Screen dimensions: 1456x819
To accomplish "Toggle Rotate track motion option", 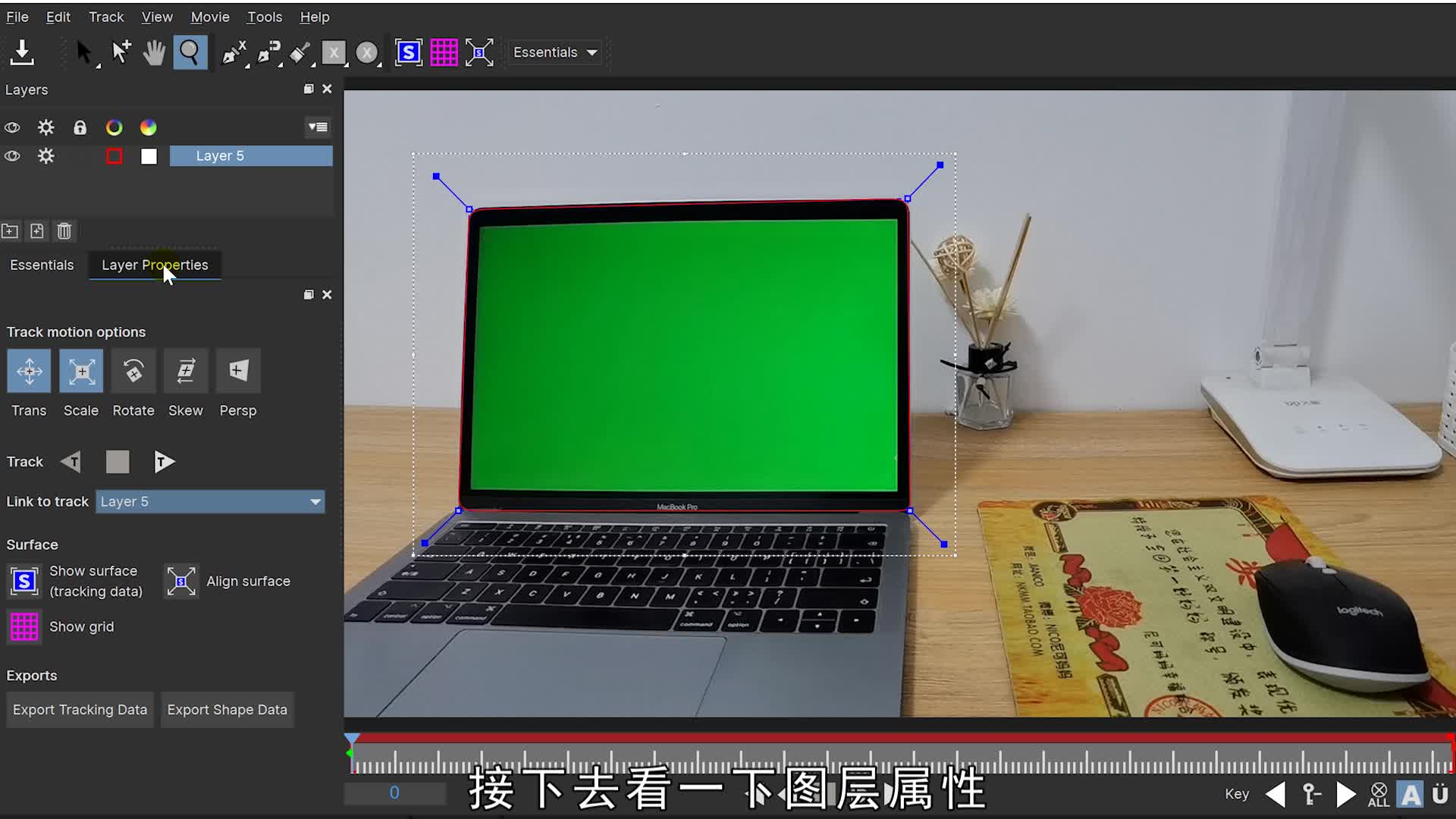I will point(133,371).
